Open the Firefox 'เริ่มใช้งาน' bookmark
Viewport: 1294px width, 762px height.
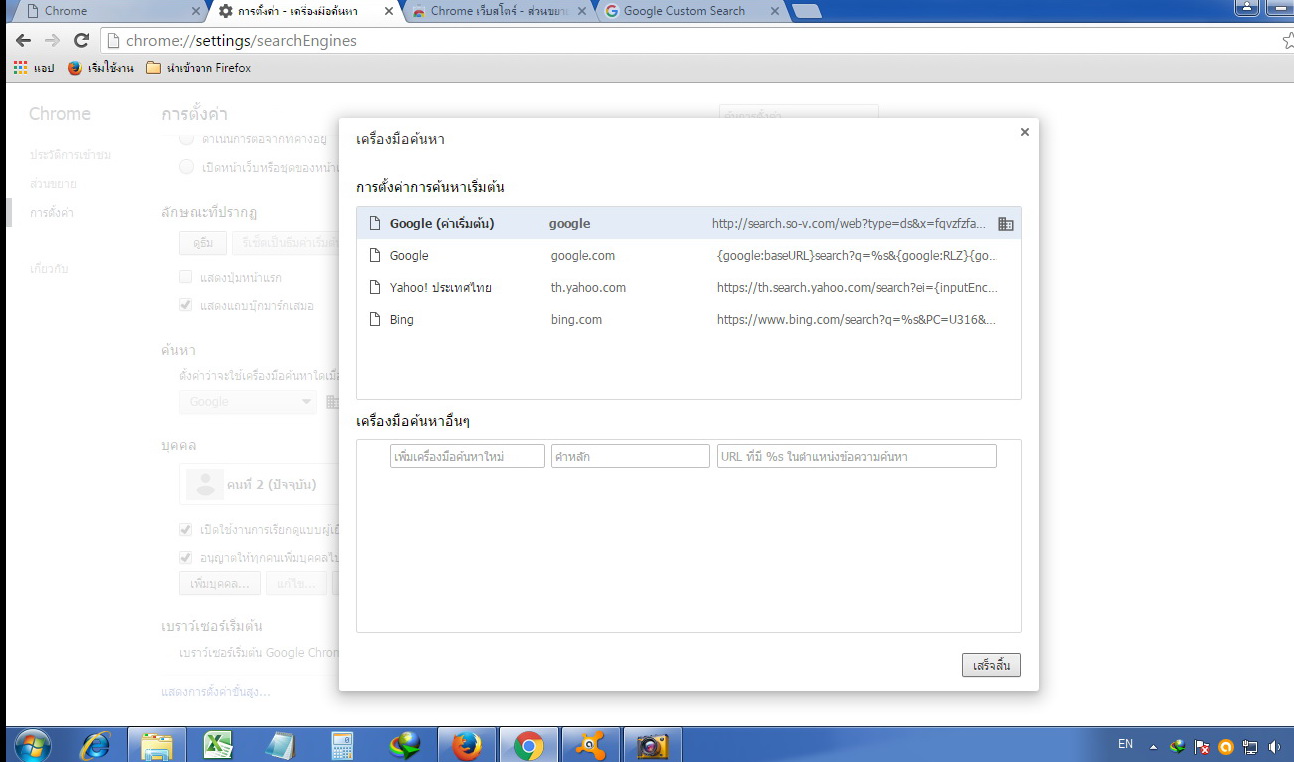[x=100, y=68]
